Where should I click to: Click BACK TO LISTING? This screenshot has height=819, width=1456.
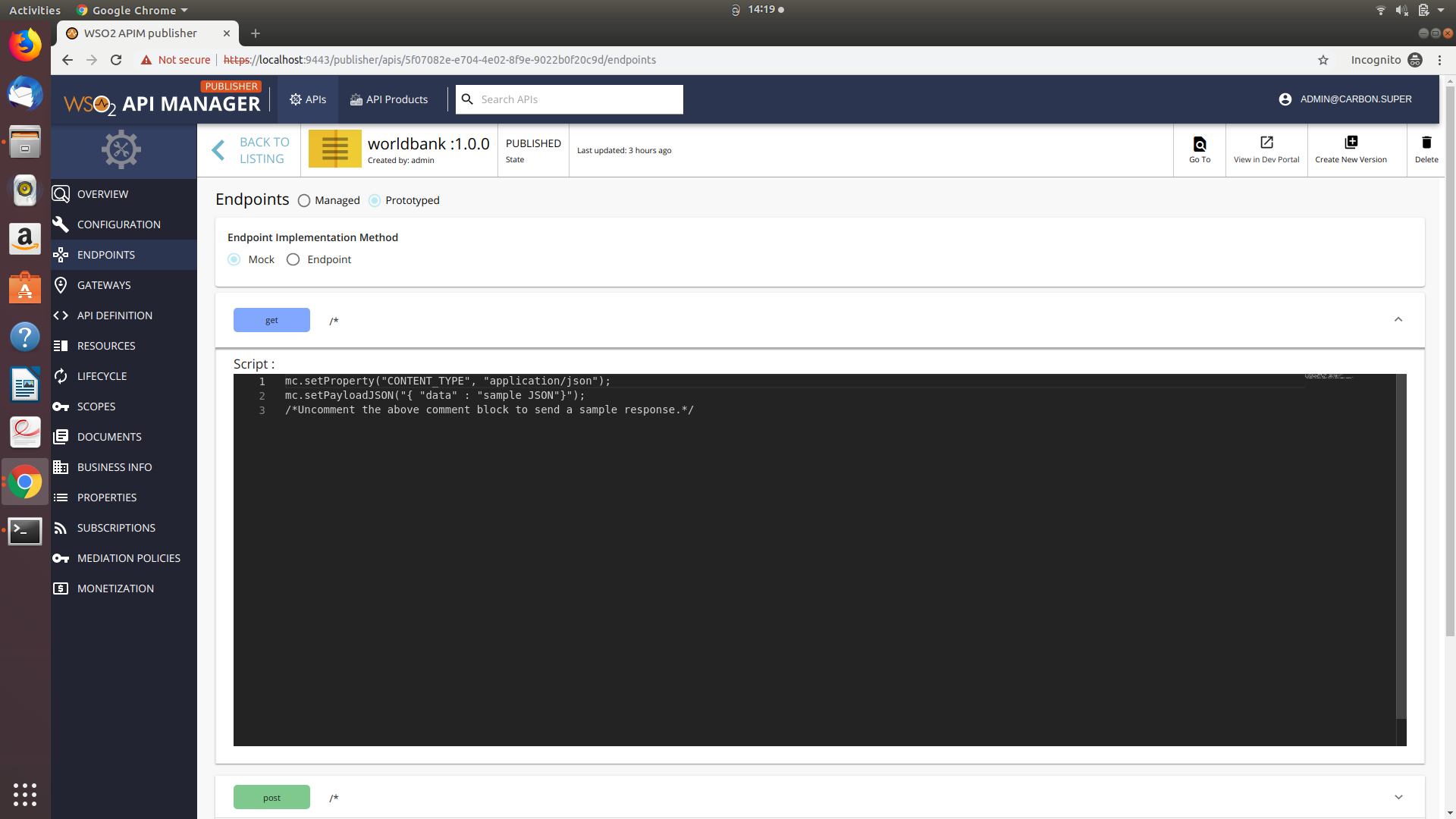click(265, 150)
